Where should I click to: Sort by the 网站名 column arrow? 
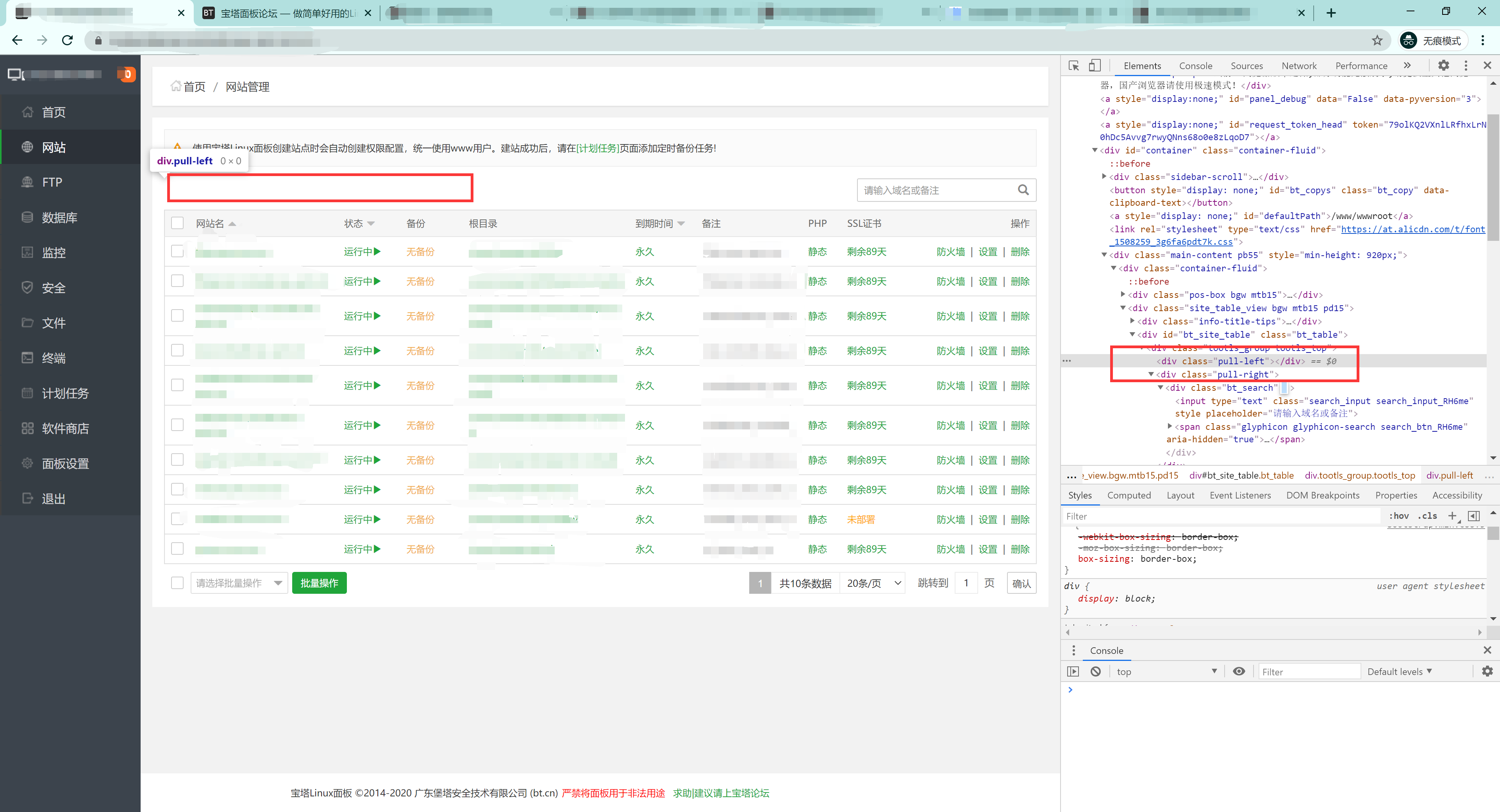click(232, 224)
